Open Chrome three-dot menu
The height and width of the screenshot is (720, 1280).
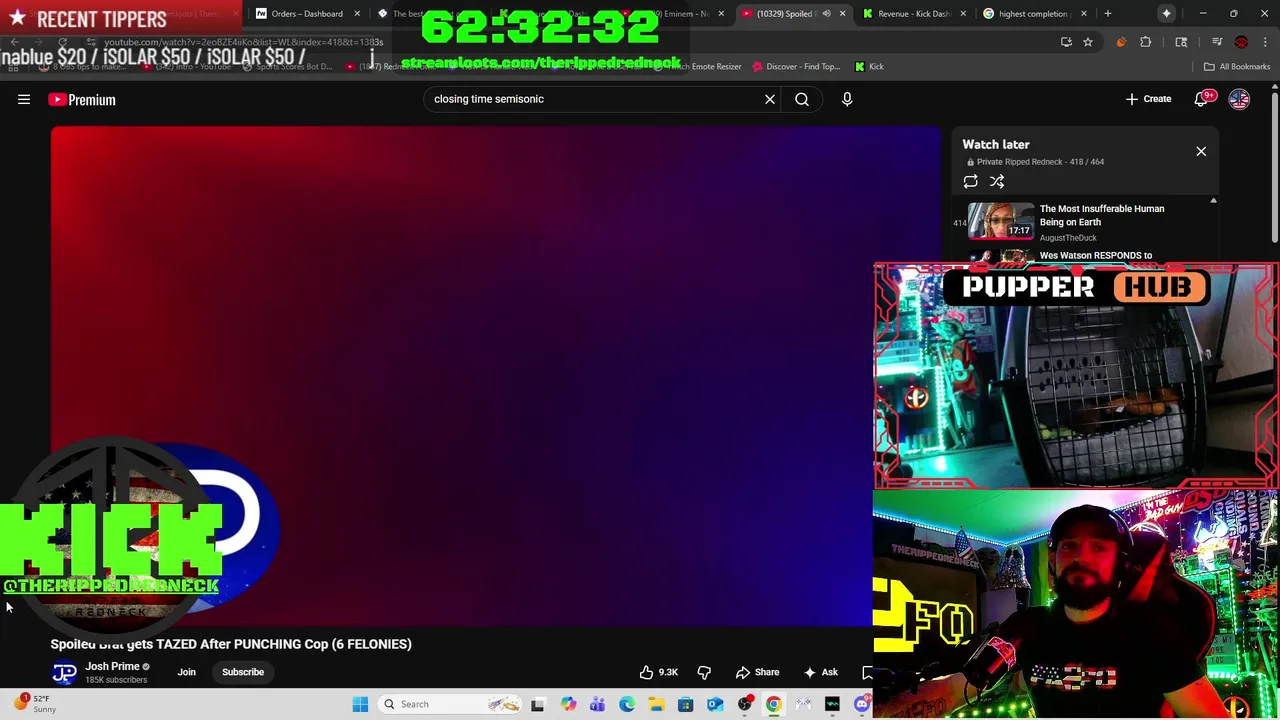coord(1265,42)
